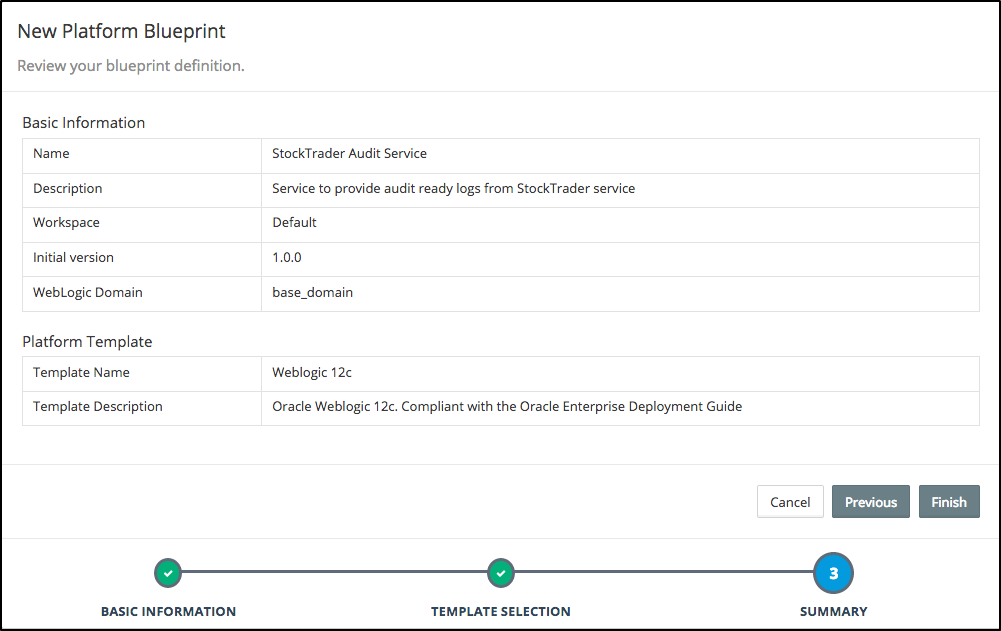Image resolution: width=1001 pixels, height=631 pixels.
Task: Cancel the new blueprint wizard
Action: [x=790, y=502]
